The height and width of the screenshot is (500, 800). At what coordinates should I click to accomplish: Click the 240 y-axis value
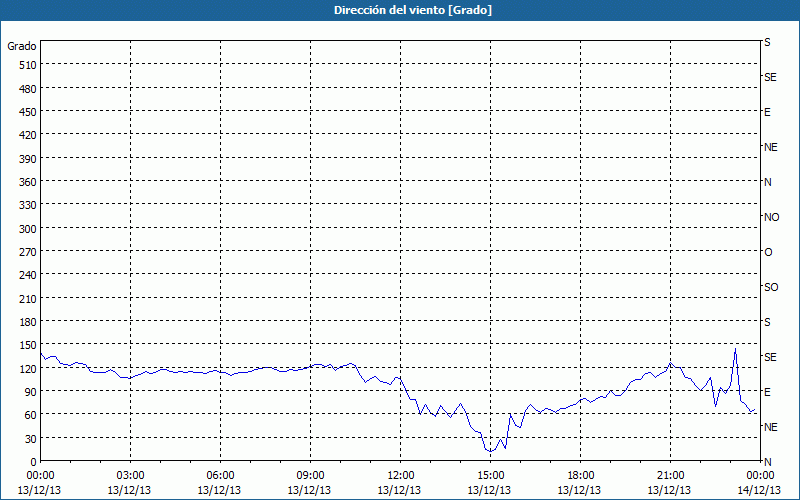click(x=28, y=275)
